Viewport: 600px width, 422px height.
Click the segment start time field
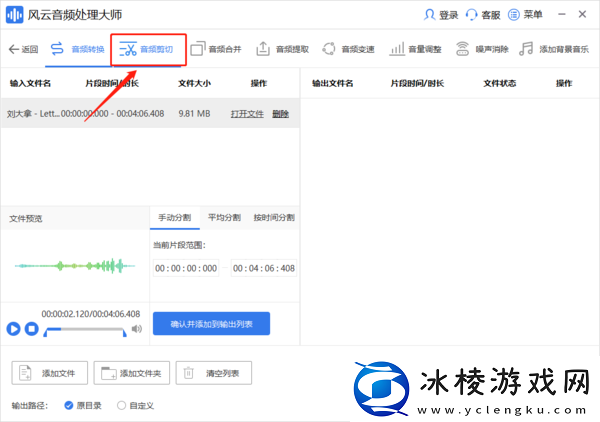186,268
